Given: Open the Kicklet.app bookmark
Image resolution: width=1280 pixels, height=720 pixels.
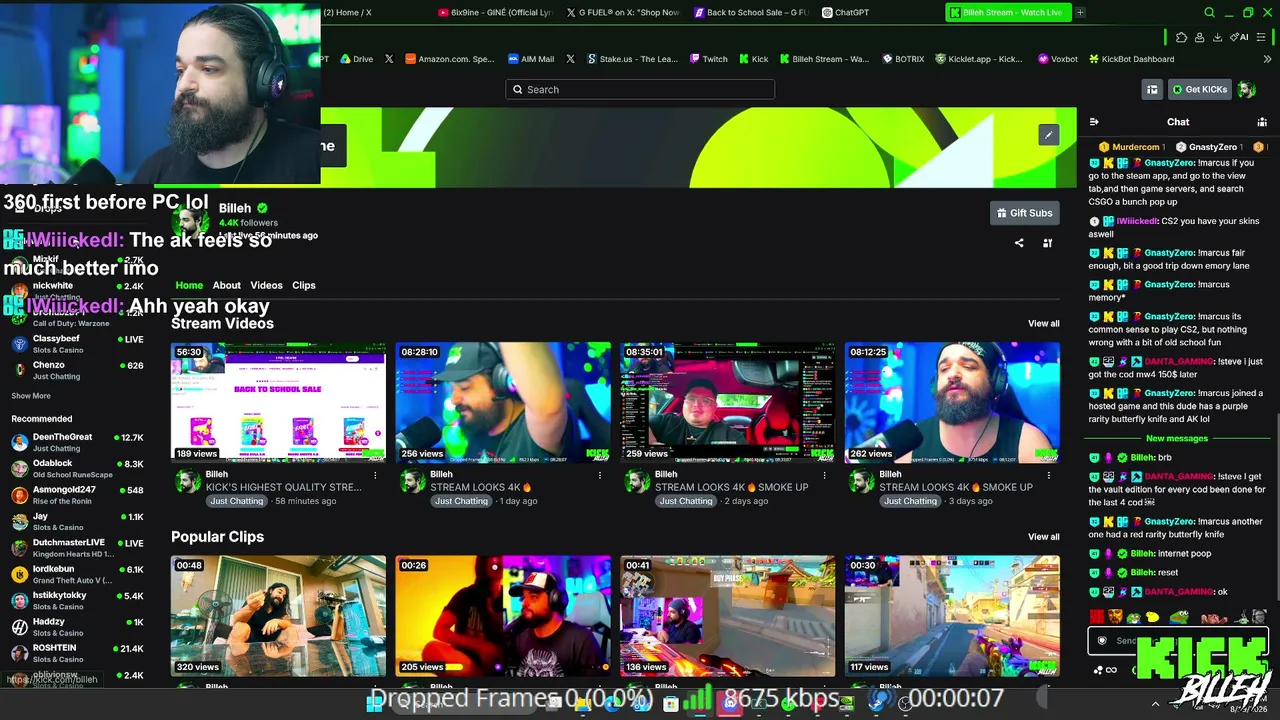Looking at the screenshot, I should (x=978, y=59).
